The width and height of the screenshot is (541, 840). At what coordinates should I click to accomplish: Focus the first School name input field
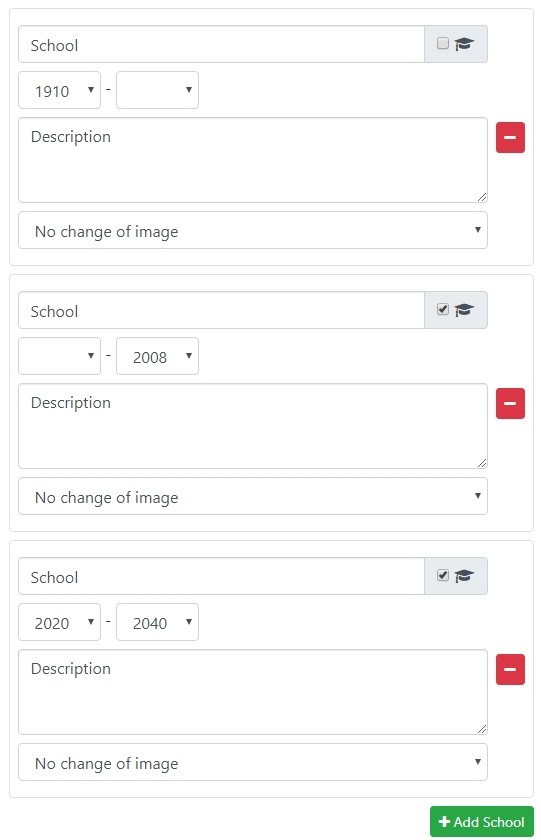pyautogui.click(x=221, y=44)
